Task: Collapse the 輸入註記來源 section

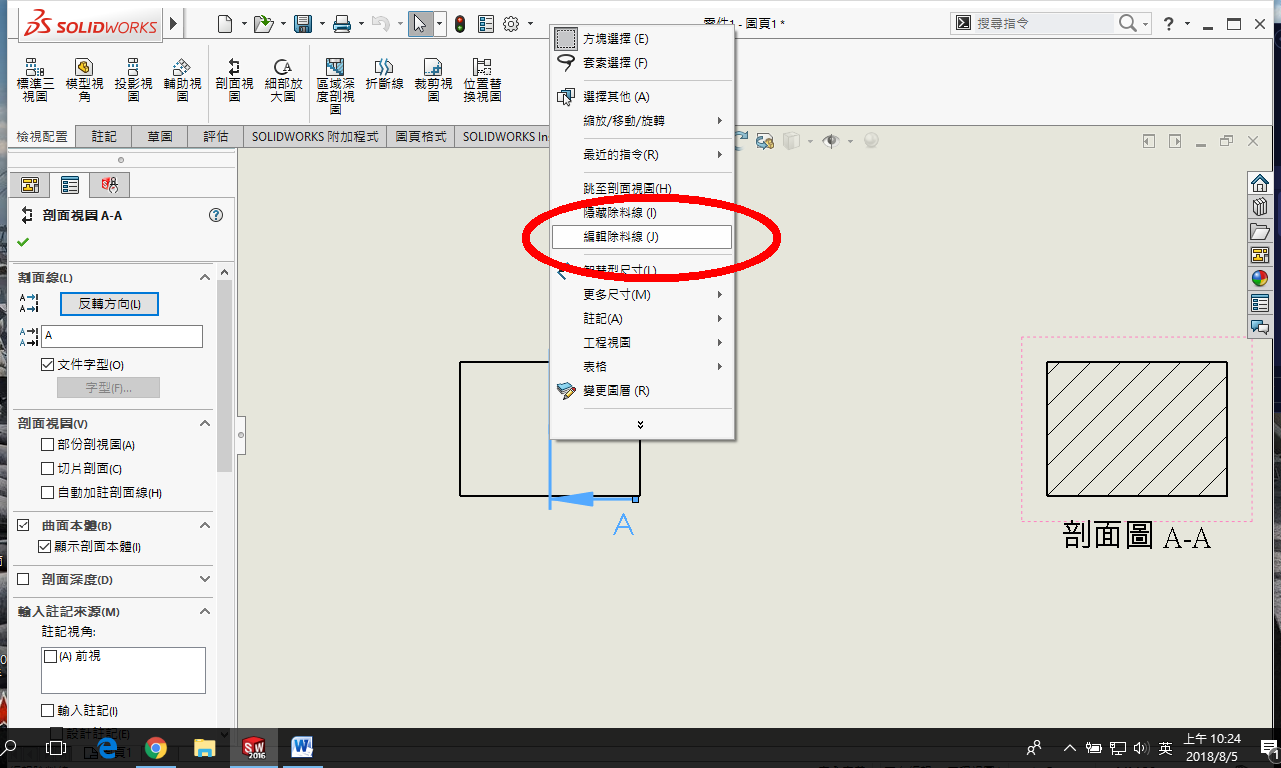Action: 205,611
